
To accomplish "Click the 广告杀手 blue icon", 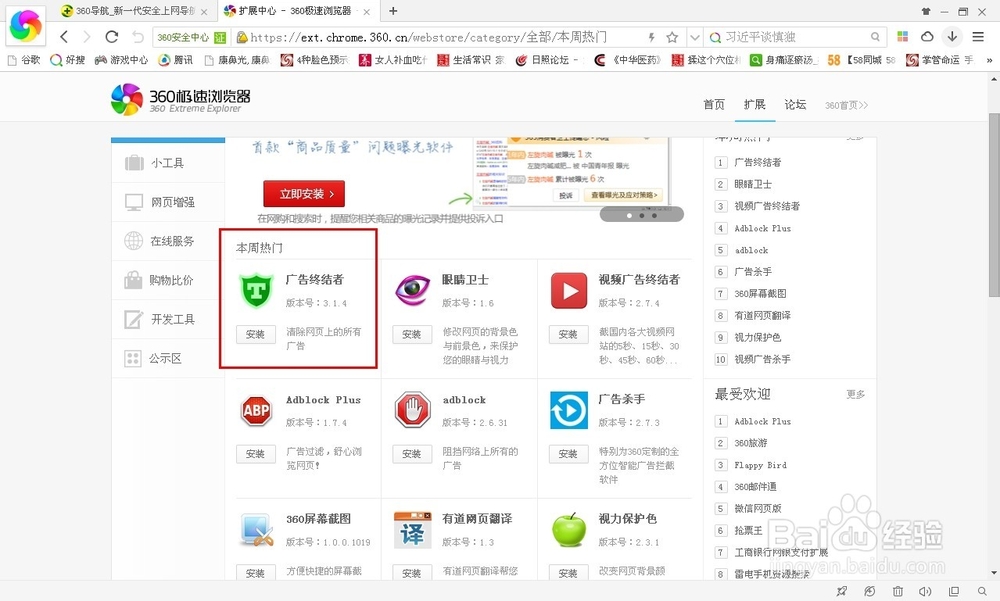I will click(569, 410).
